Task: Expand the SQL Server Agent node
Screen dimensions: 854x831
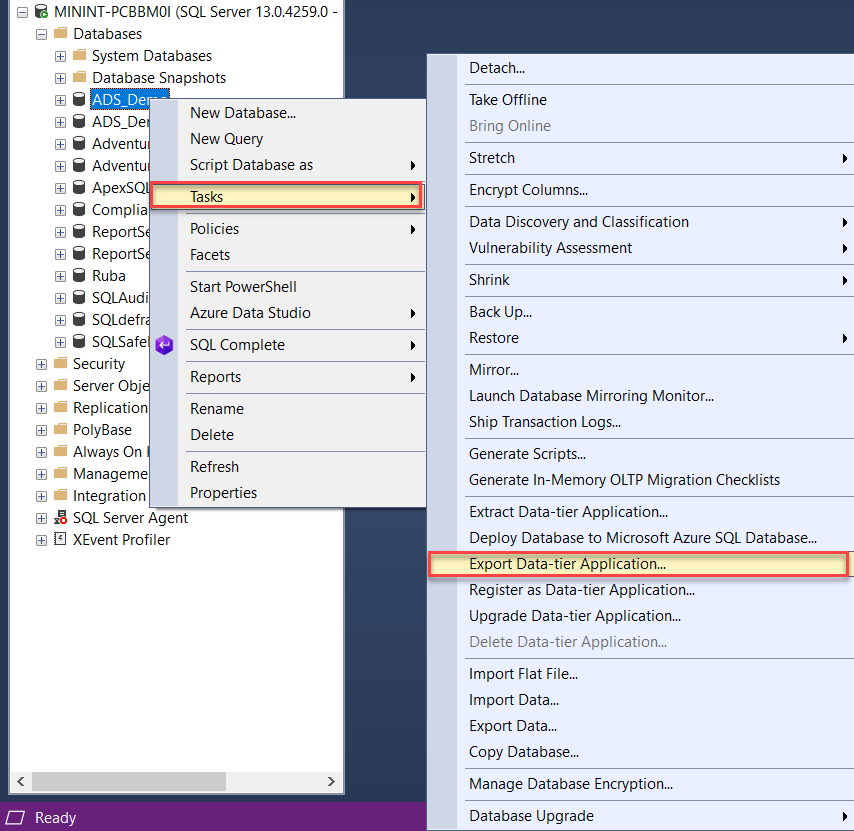Action: tap(40, 518)
